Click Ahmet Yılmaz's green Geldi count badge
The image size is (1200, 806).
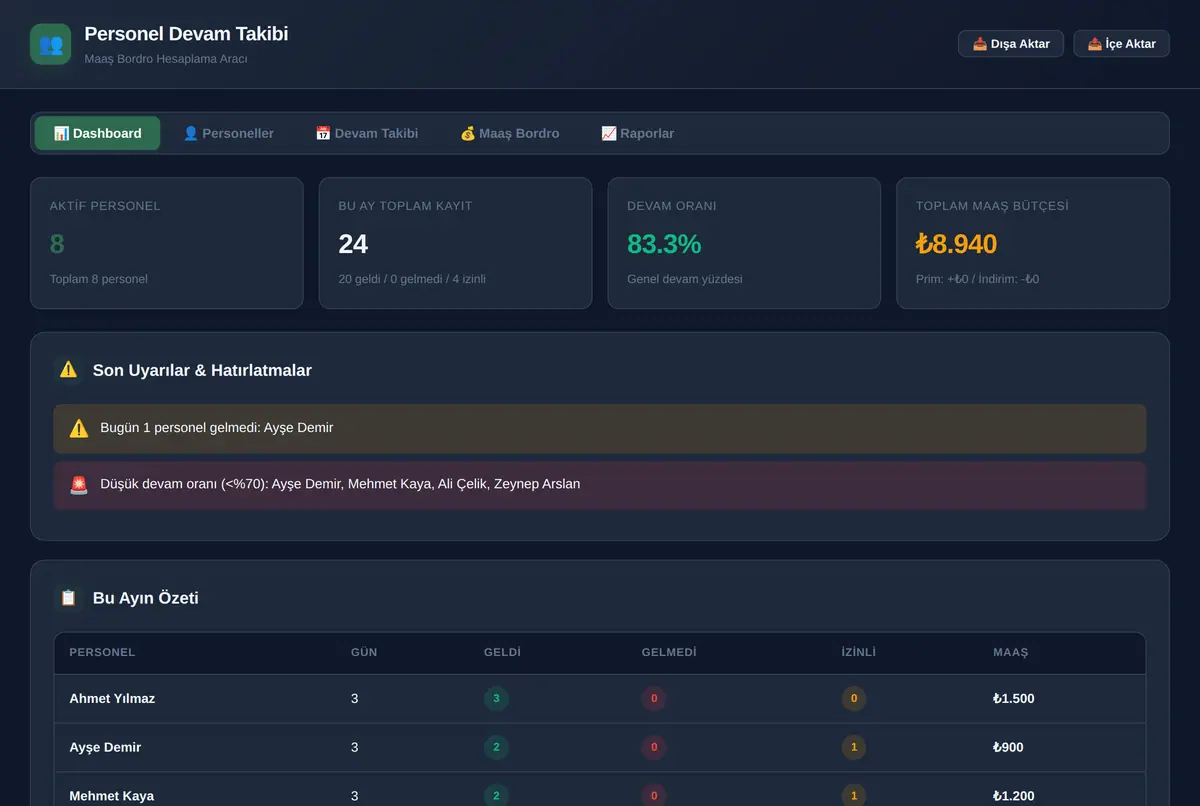click(x=496, y=699)
